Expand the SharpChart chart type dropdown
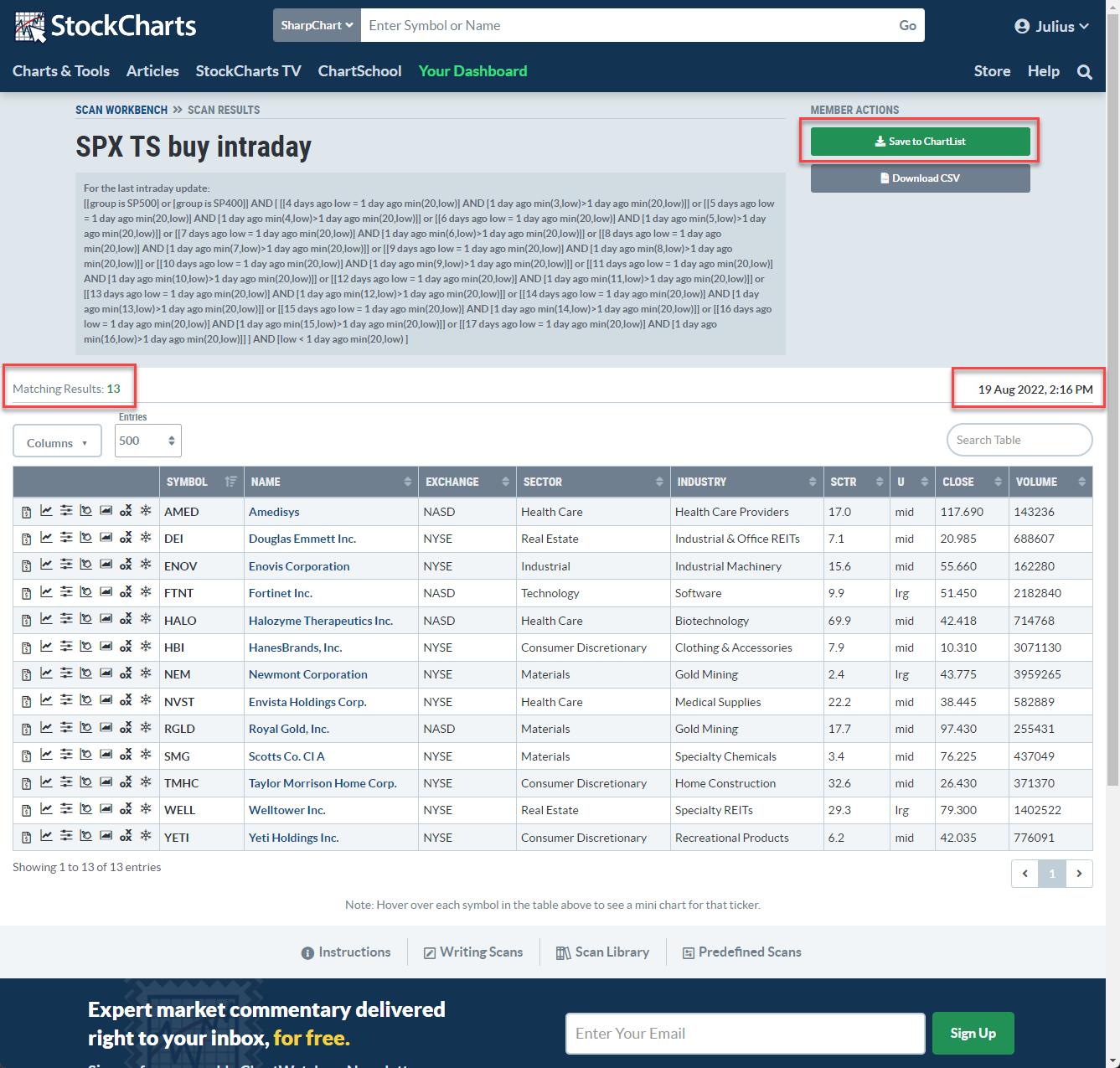Image resolution: width=1120 pixels, height=1068 pixels. [x=317, y=25]
